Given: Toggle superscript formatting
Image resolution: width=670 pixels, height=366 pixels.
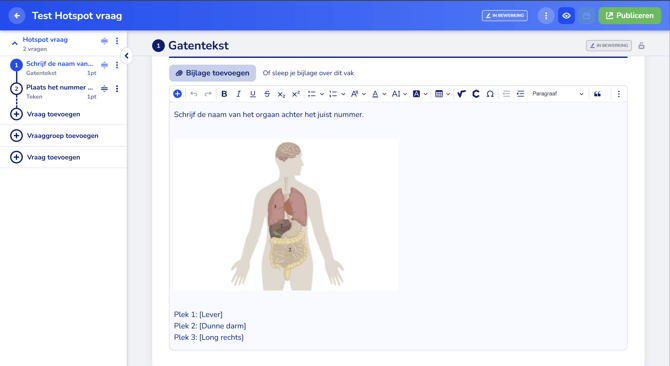Looking at the screenshot, I should tap(296, 94).
